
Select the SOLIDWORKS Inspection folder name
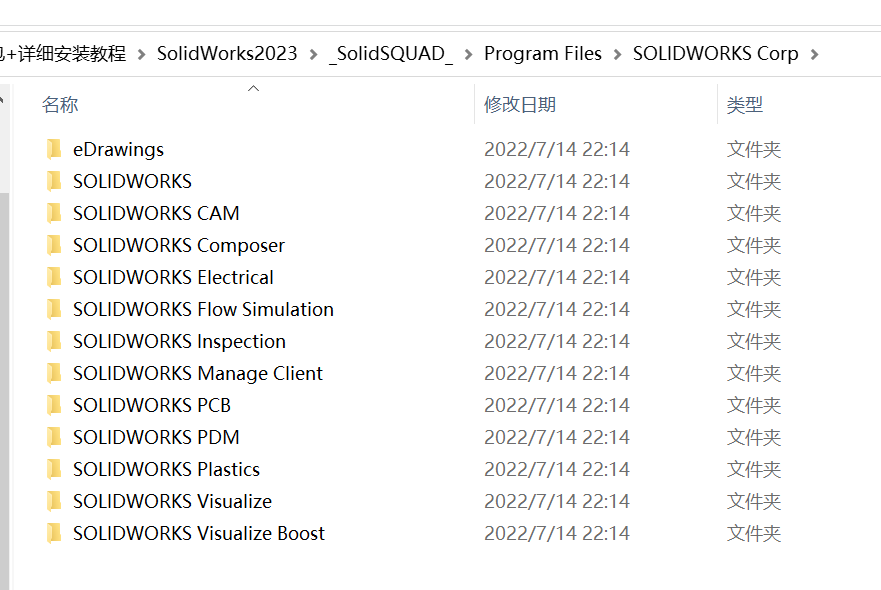pyautogui.click(x=179, y=341)
